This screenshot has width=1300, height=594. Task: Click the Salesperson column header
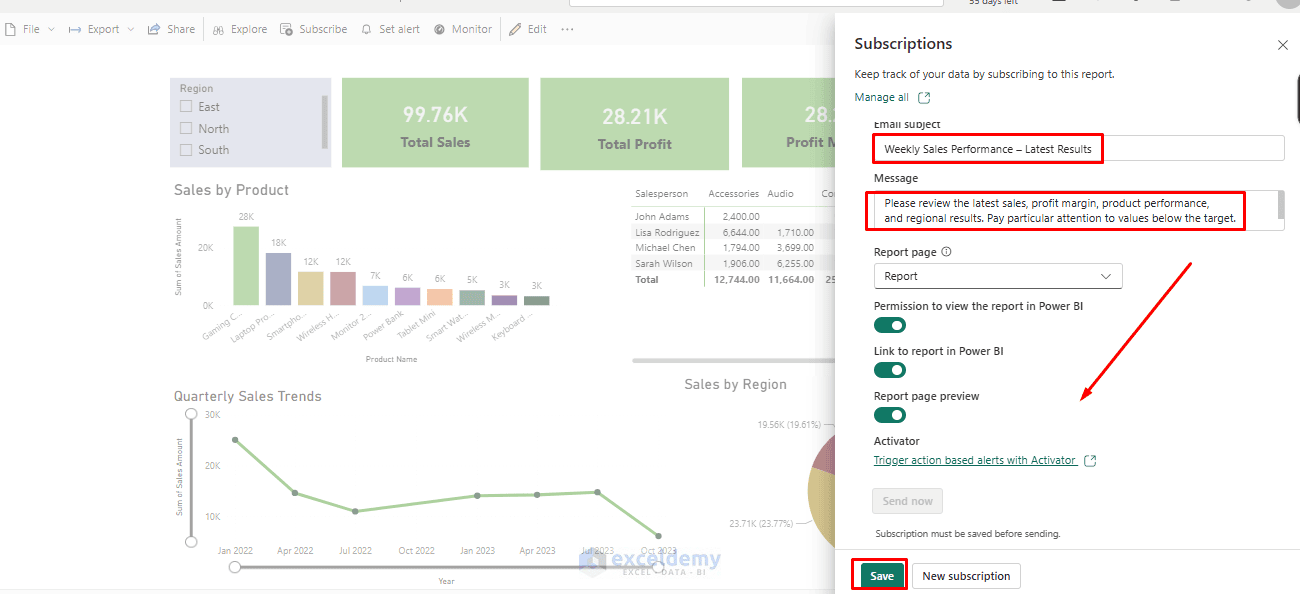[662, 194]
